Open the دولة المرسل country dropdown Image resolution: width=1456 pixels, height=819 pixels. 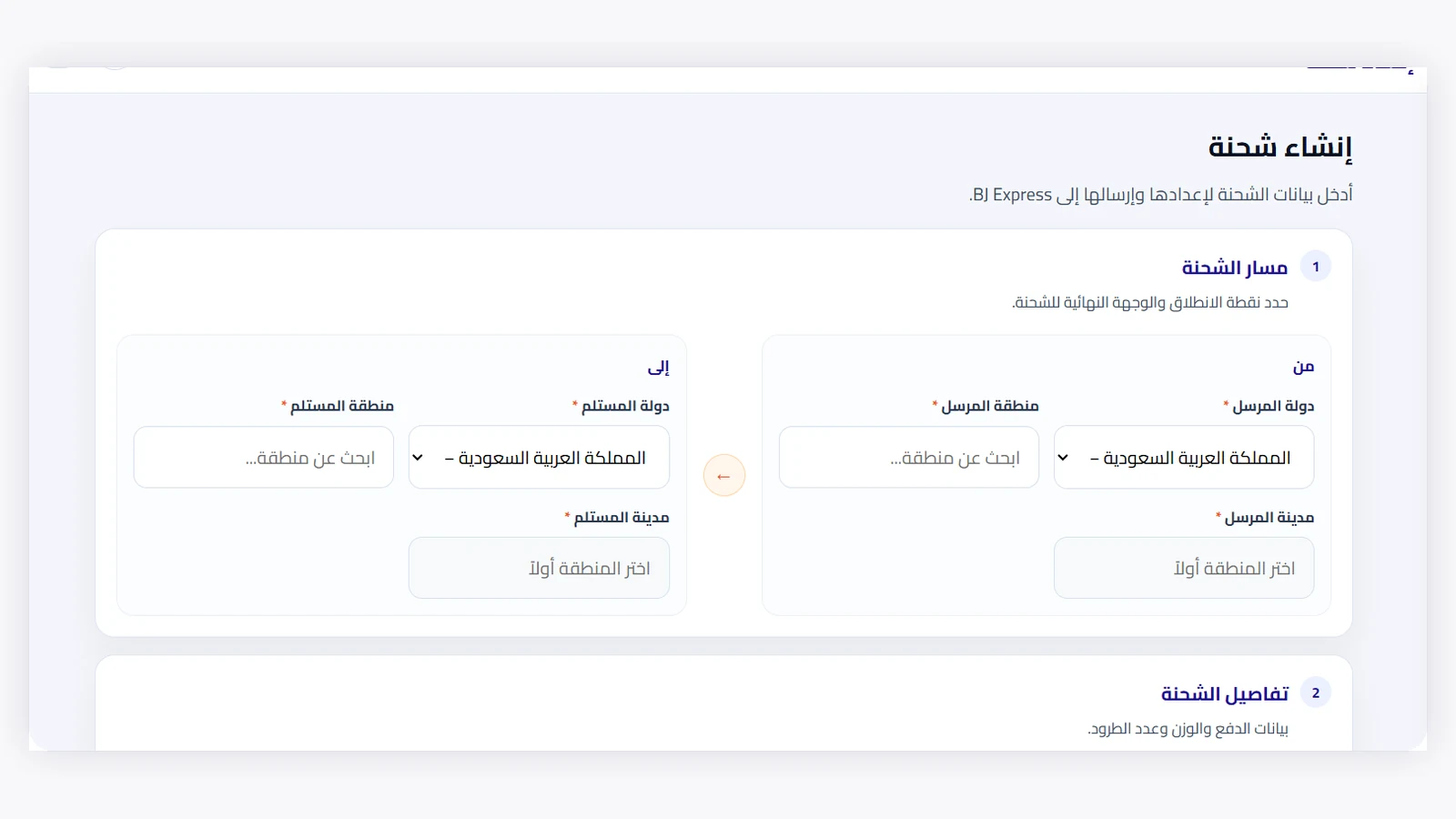(x=1184, y=458)
